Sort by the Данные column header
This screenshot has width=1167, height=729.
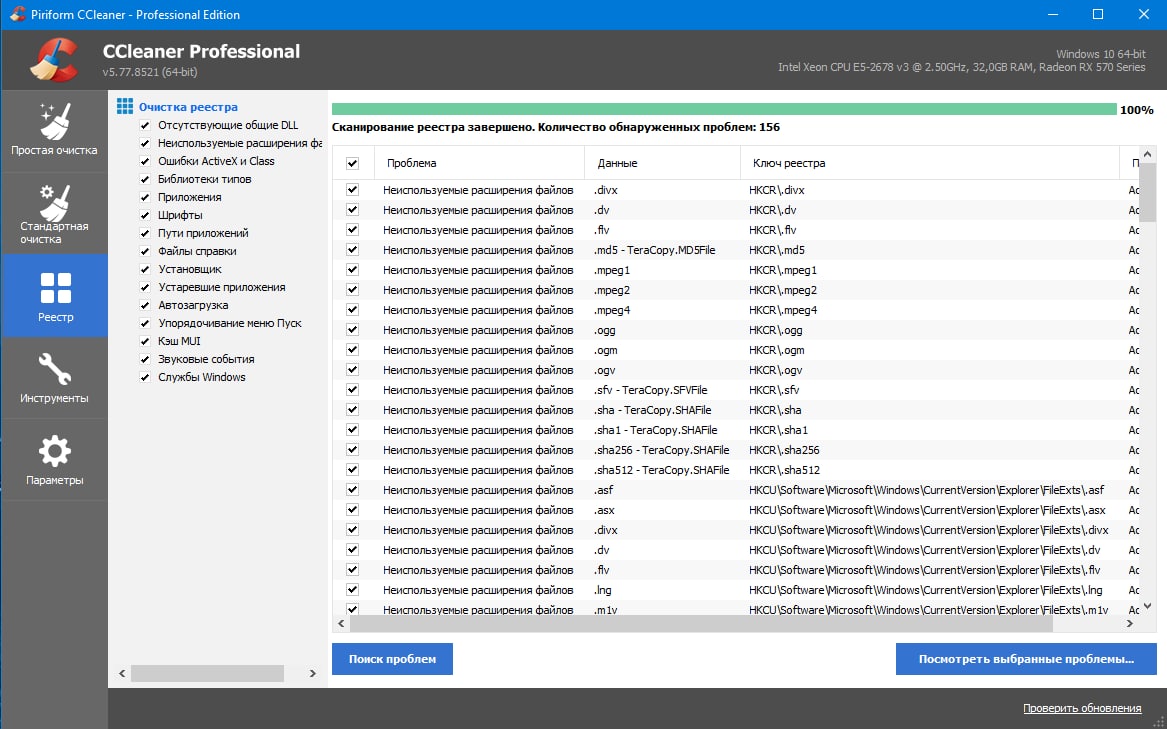click(x=662, y=163)
